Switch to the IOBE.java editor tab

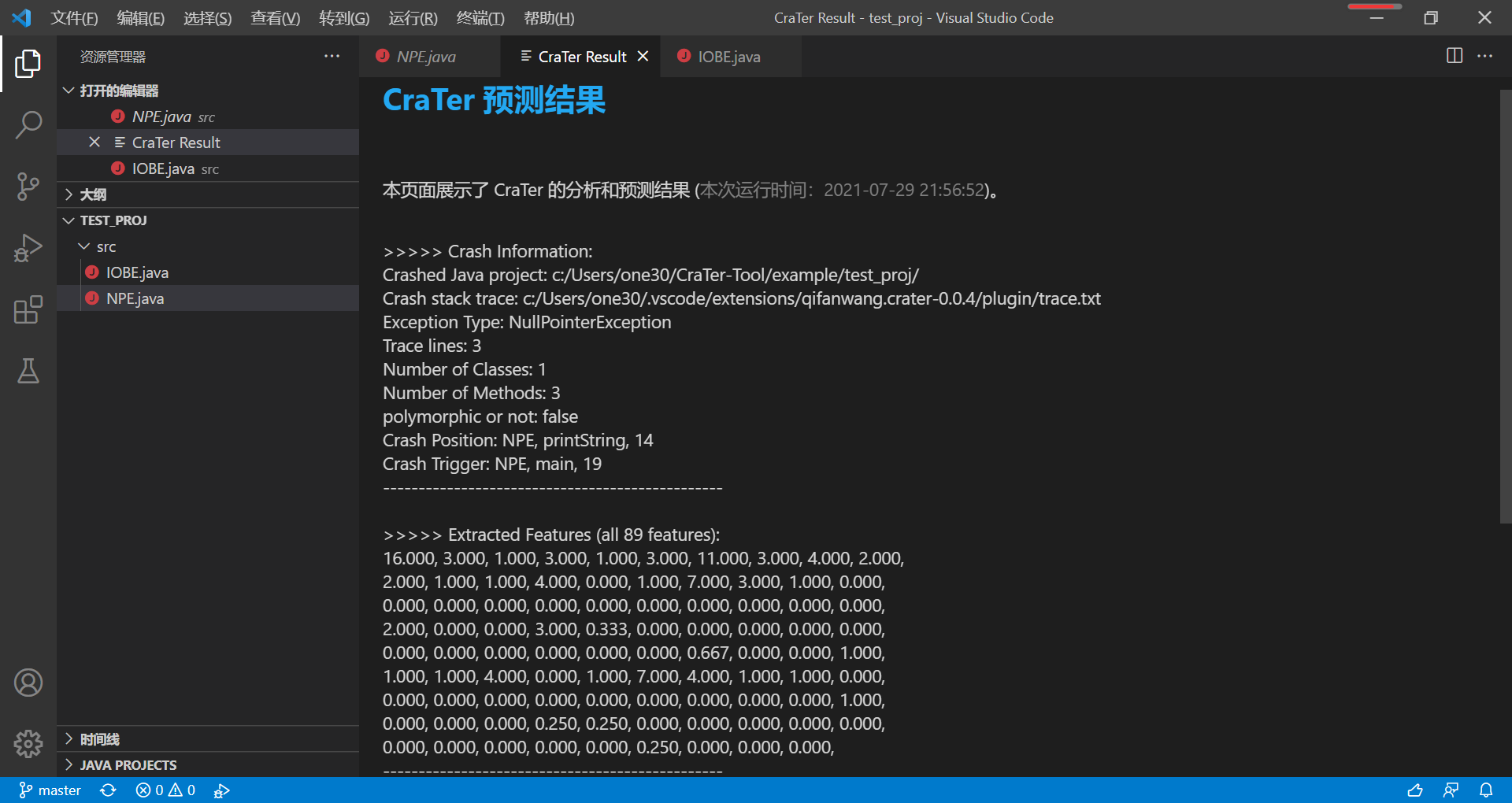[729, 56]
